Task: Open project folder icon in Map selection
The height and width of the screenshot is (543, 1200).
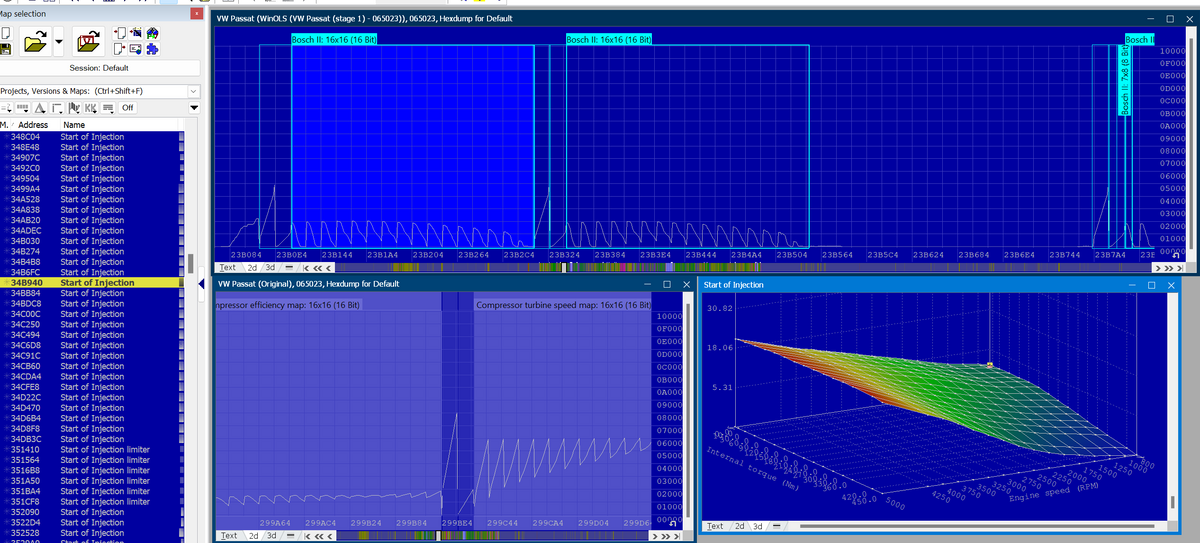Action: tap(35, 42)
